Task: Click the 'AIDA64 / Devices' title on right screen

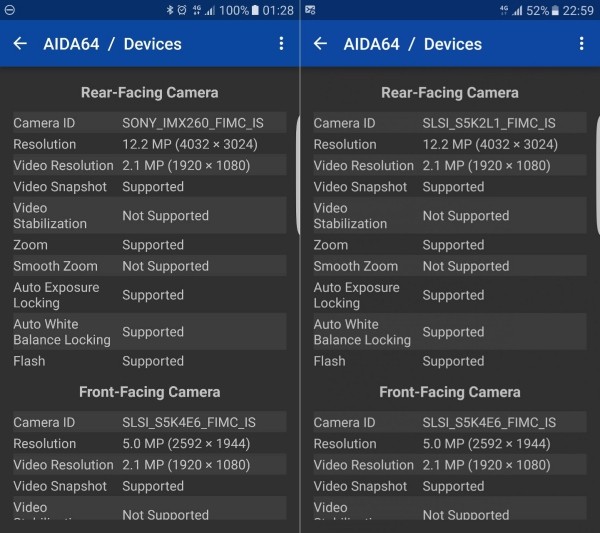Action: pos(412,44)
